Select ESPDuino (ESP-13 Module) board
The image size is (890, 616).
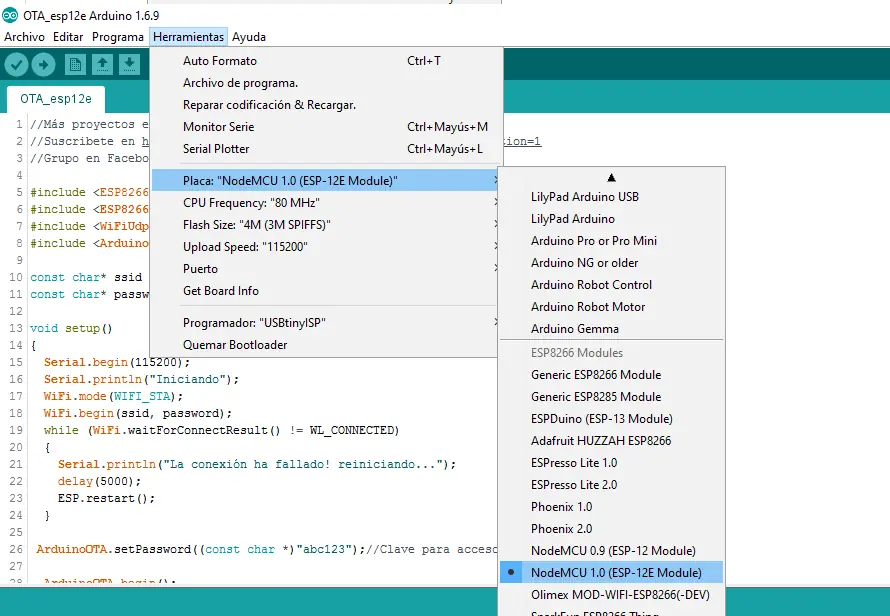pos(611,419)
